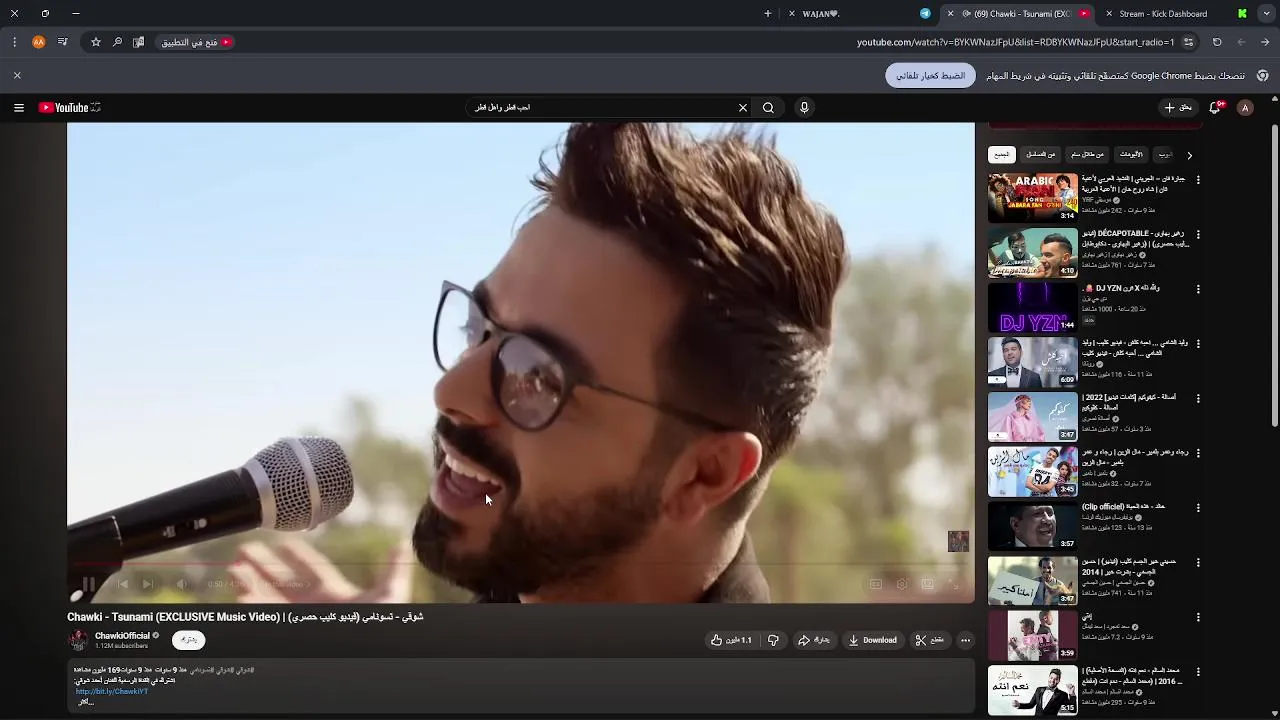Bookmark this page with the star icon

pos(96,42)
